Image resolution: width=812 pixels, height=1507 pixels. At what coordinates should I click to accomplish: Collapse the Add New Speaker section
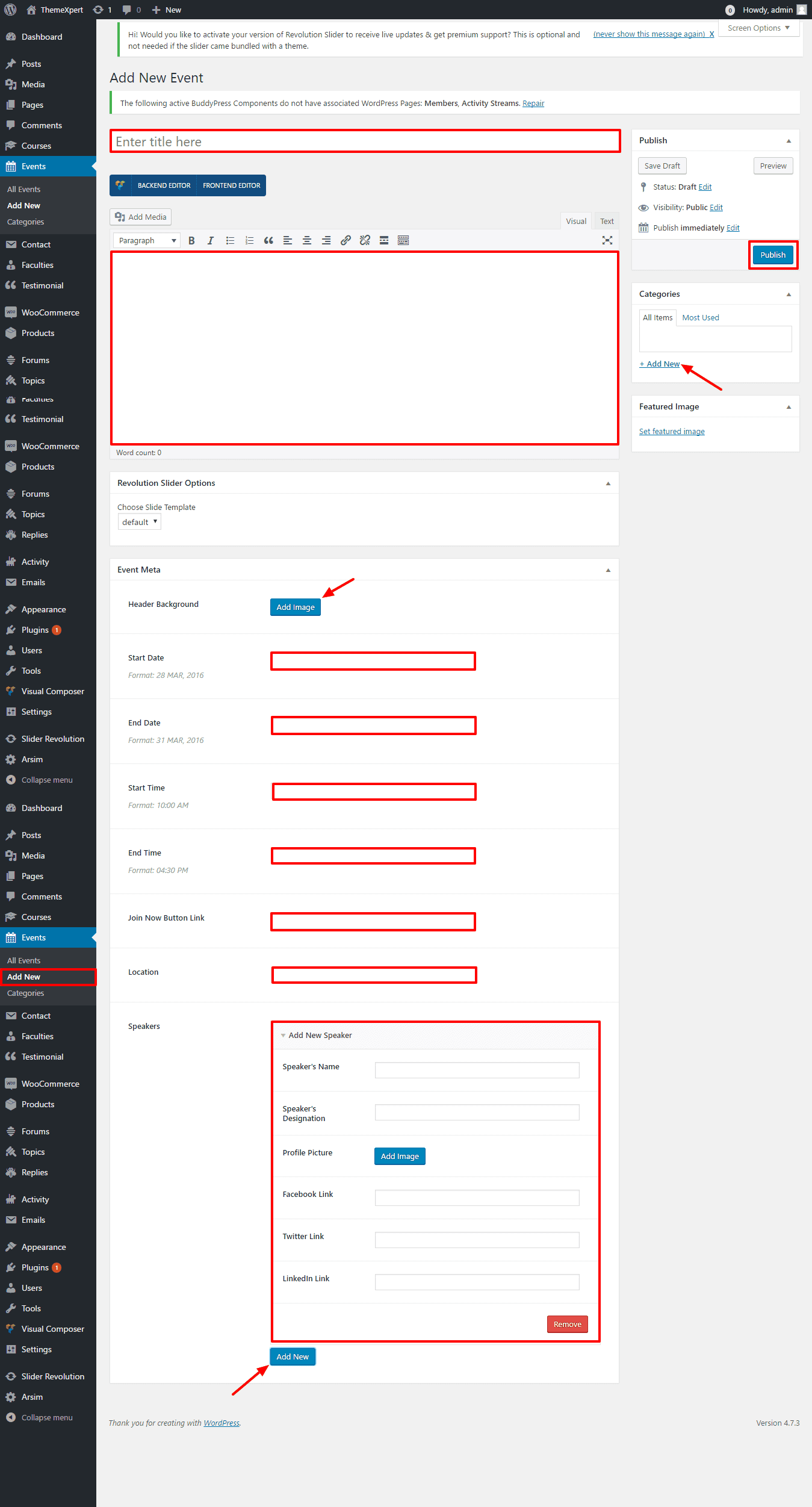pyautogui.click(x=284, y=1036)
